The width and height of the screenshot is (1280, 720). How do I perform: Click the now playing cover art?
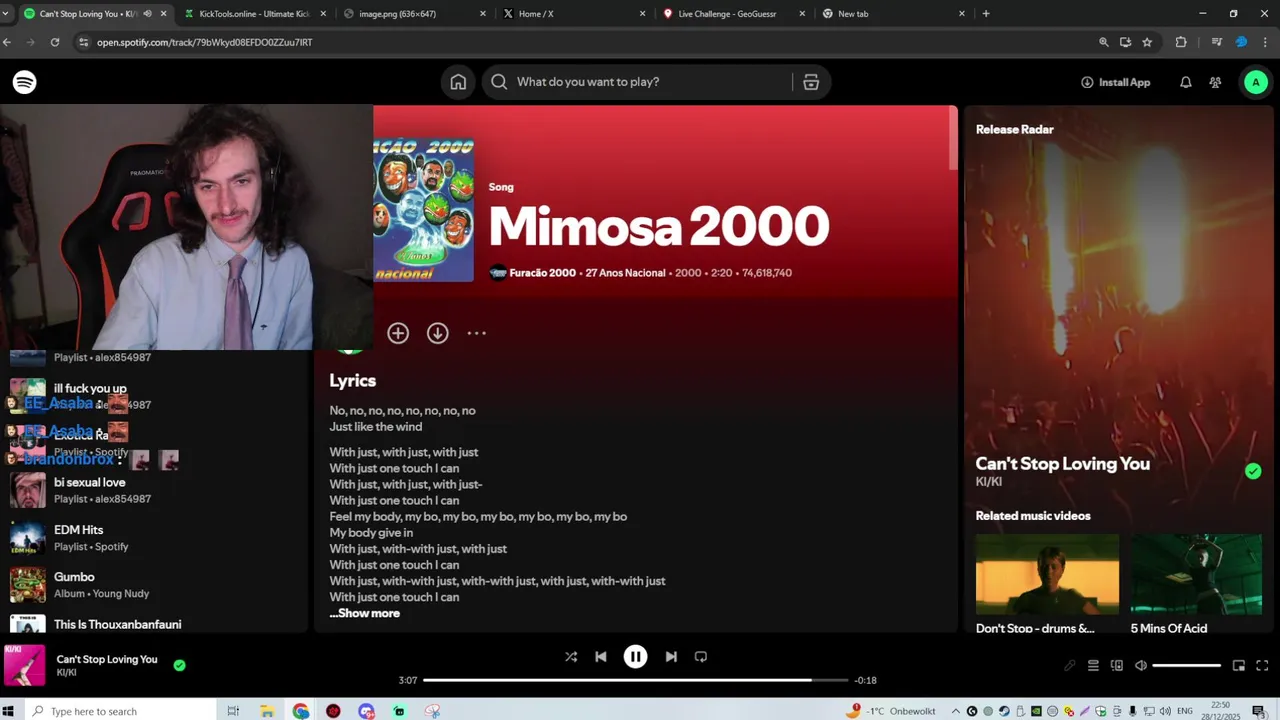(25, 665)
